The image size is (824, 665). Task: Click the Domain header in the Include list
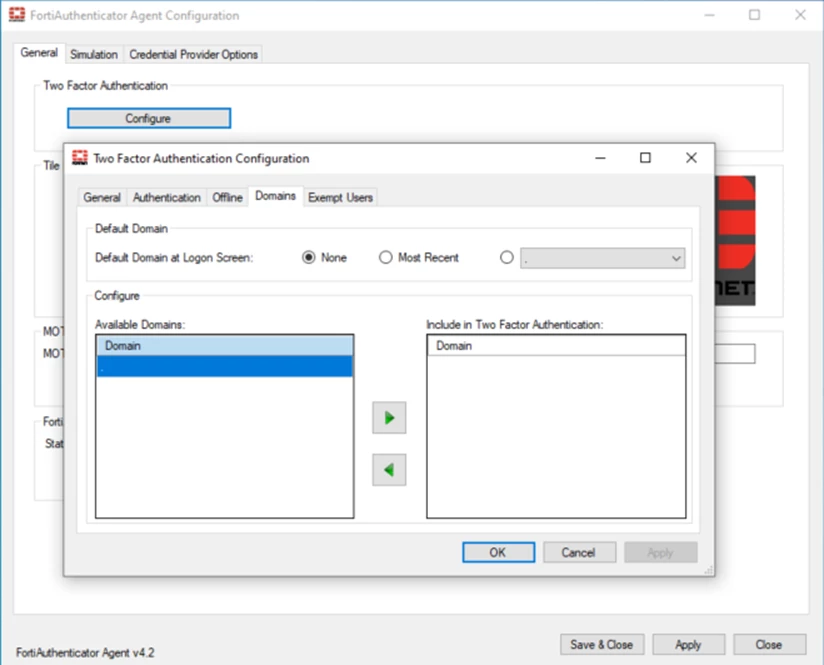[x=556, y=345]
